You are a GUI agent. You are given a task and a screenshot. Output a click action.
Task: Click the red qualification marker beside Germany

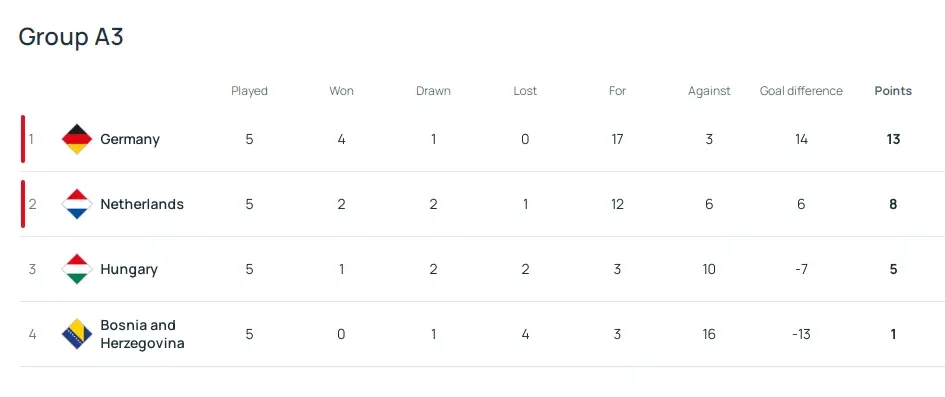click(23, 139)
